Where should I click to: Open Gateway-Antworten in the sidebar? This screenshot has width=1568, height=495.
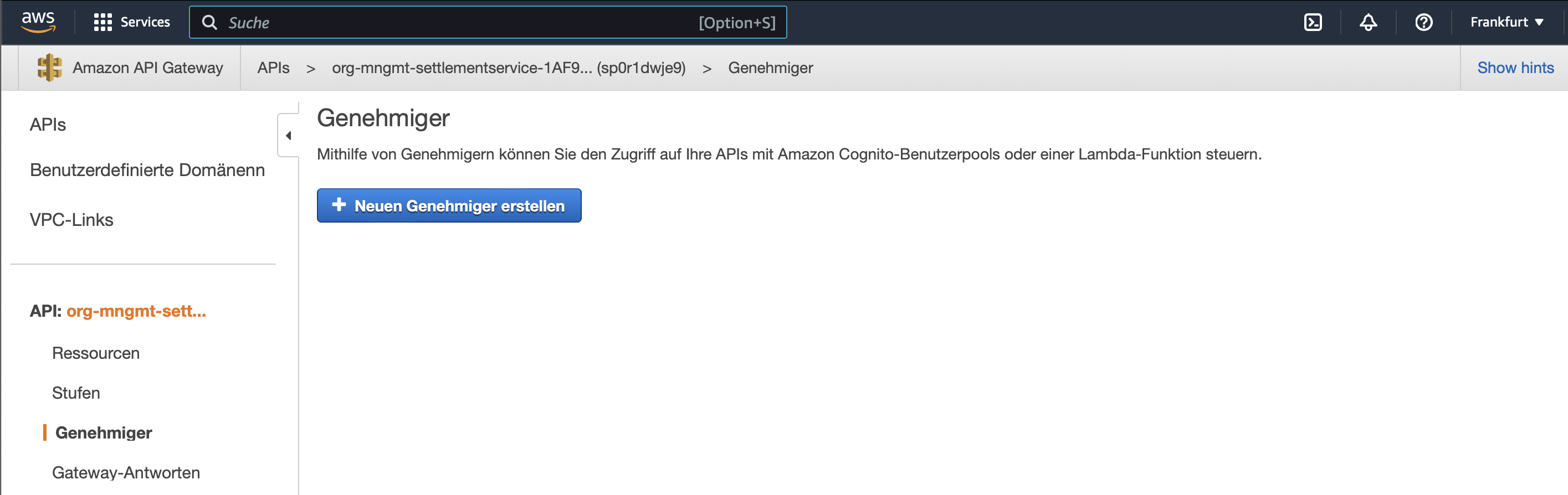(x=126, y=472)
